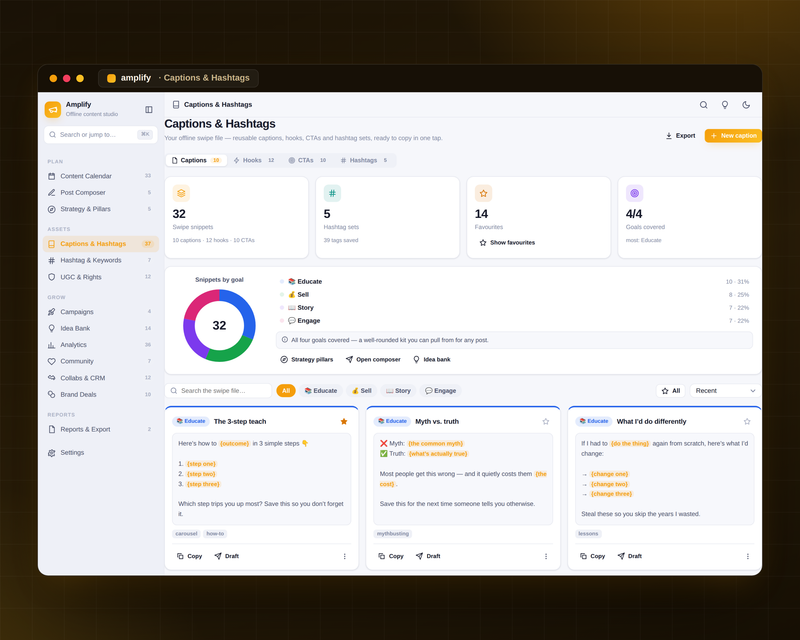Click the green donut chart segment
The image size is (800, 640).
(231, 353)
